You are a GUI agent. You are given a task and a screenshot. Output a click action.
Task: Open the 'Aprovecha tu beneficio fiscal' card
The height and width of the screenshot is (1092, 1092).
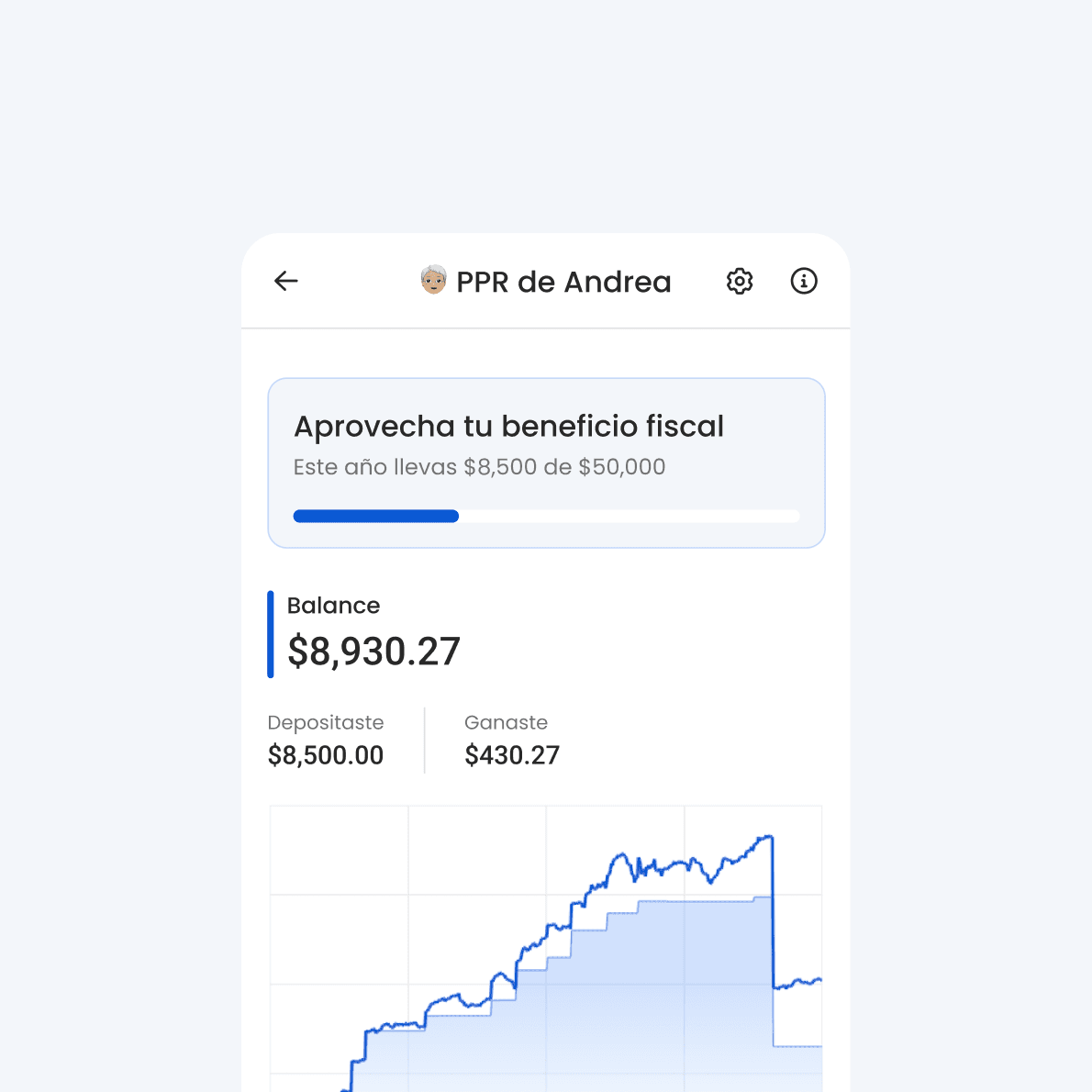click(546, 426)
